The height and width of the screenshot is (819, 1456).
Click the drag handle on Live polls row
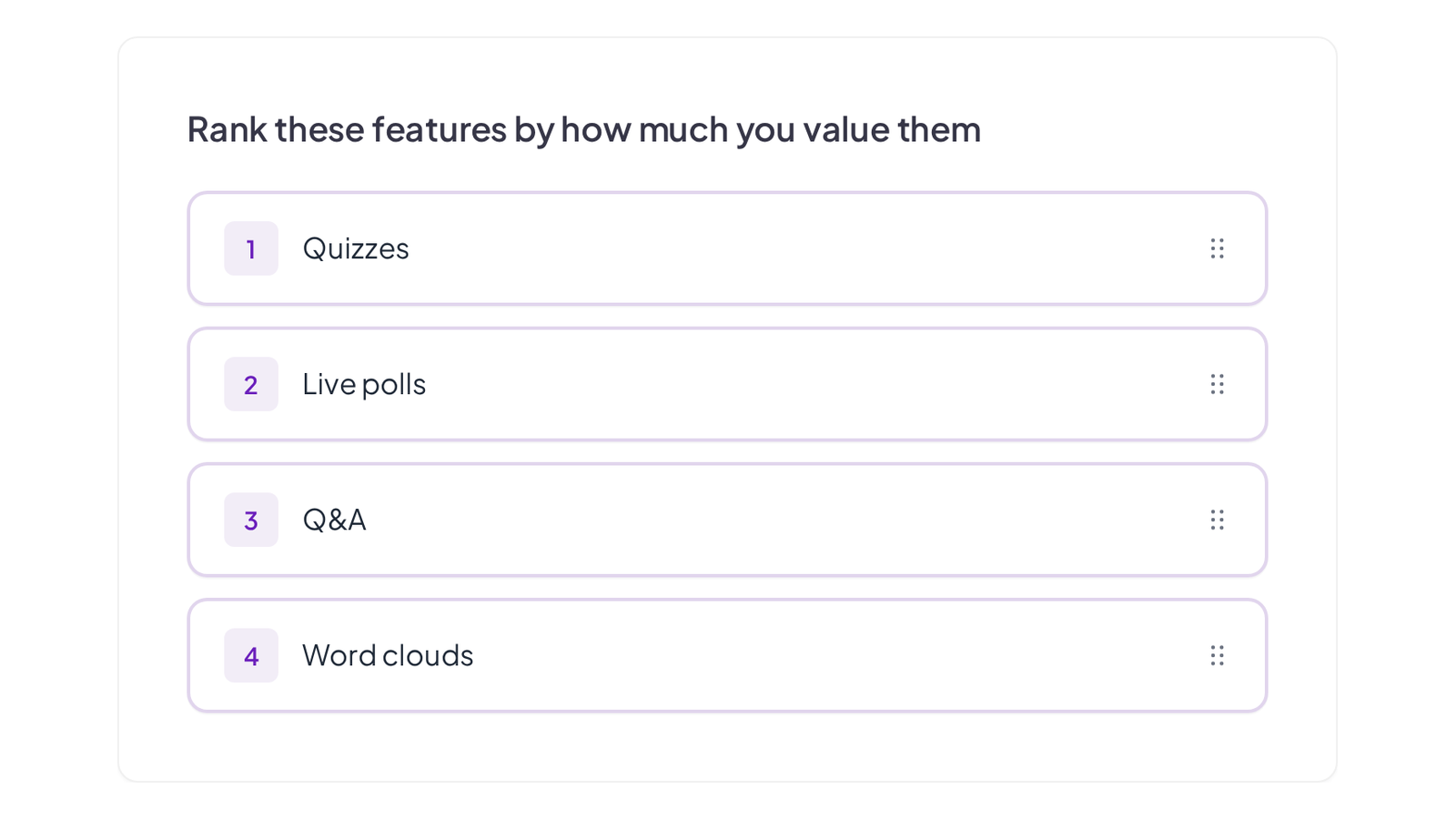pyautogui.click(x=1217, y=384)
